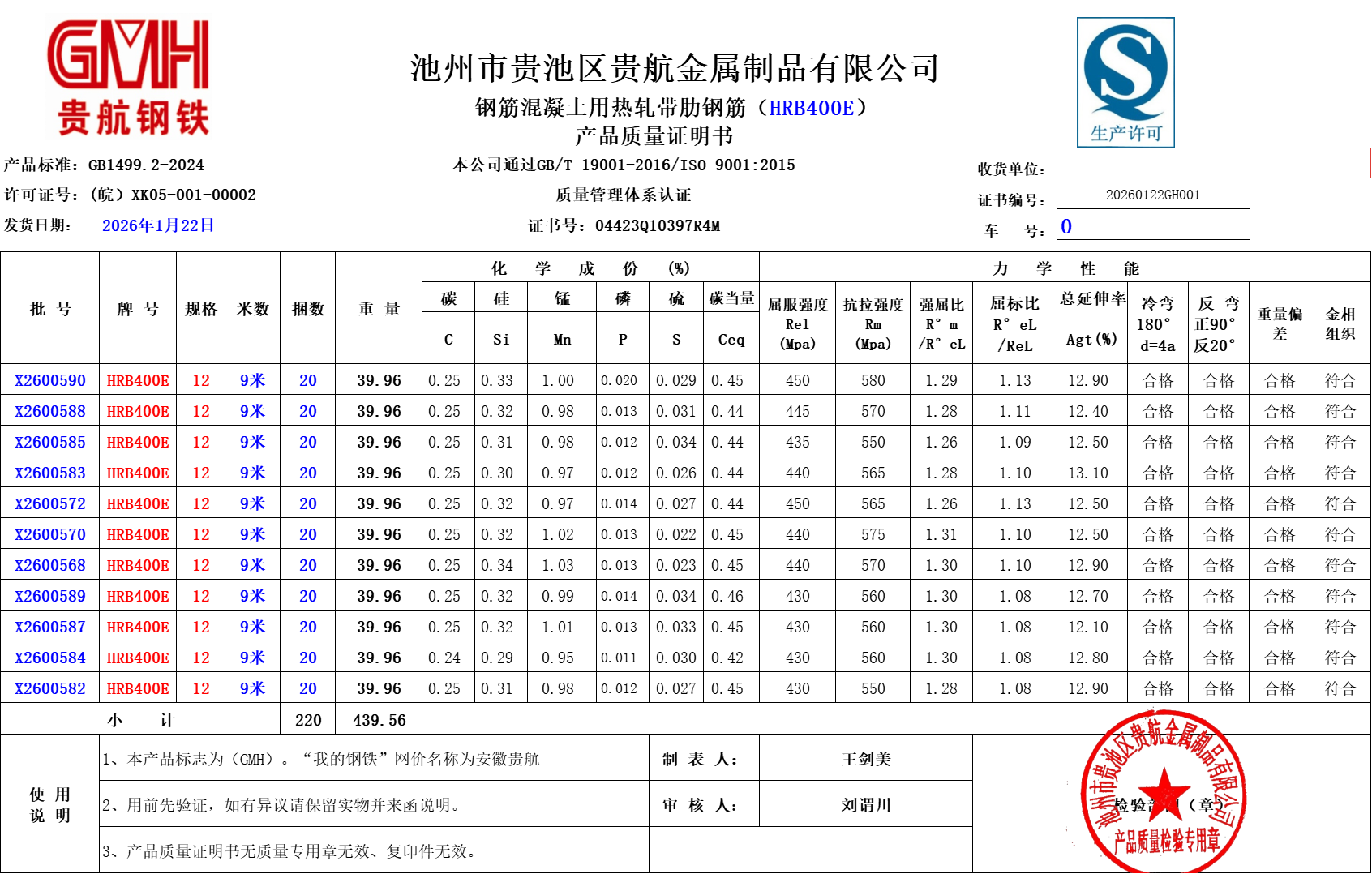
Task: Select batch number X2600582
Action: click(x=50, y=688)
